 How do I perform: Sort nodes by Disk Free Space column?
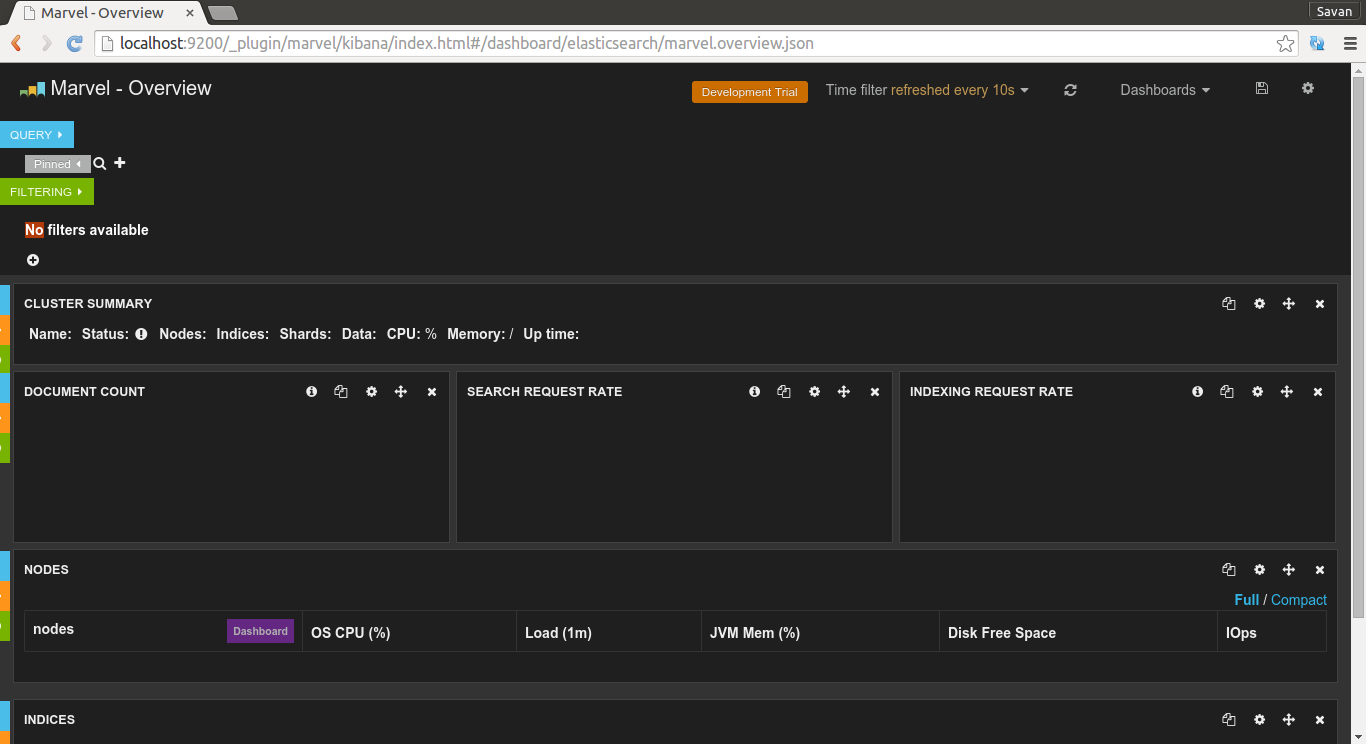pos(1002,633)
